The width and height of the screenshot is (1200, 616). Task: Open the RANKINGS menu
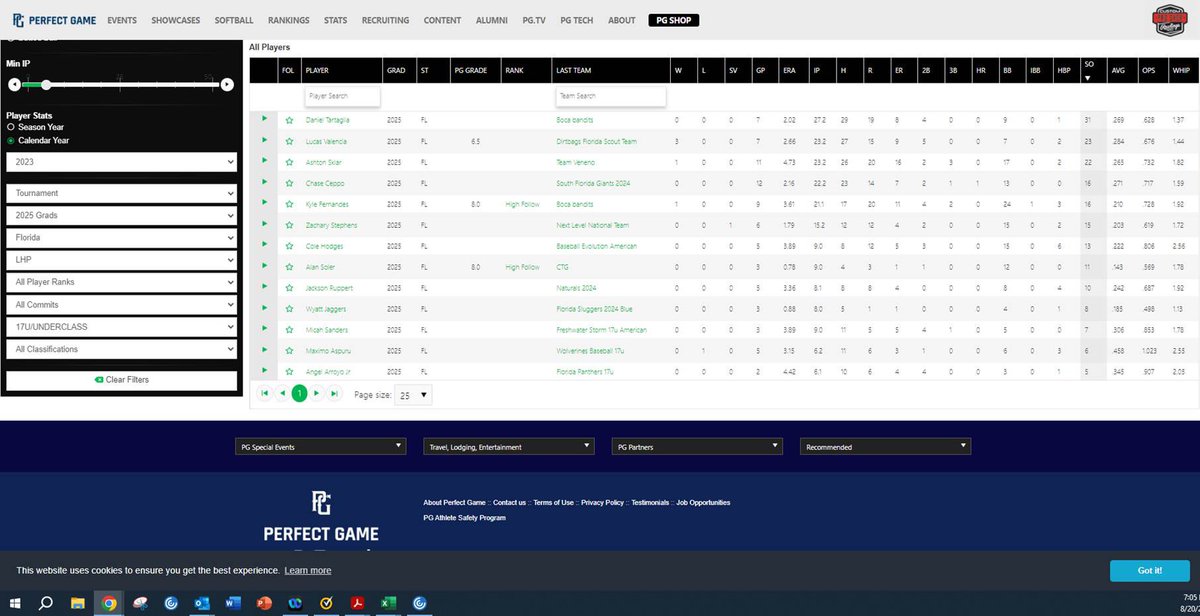(x=289, y=20)
